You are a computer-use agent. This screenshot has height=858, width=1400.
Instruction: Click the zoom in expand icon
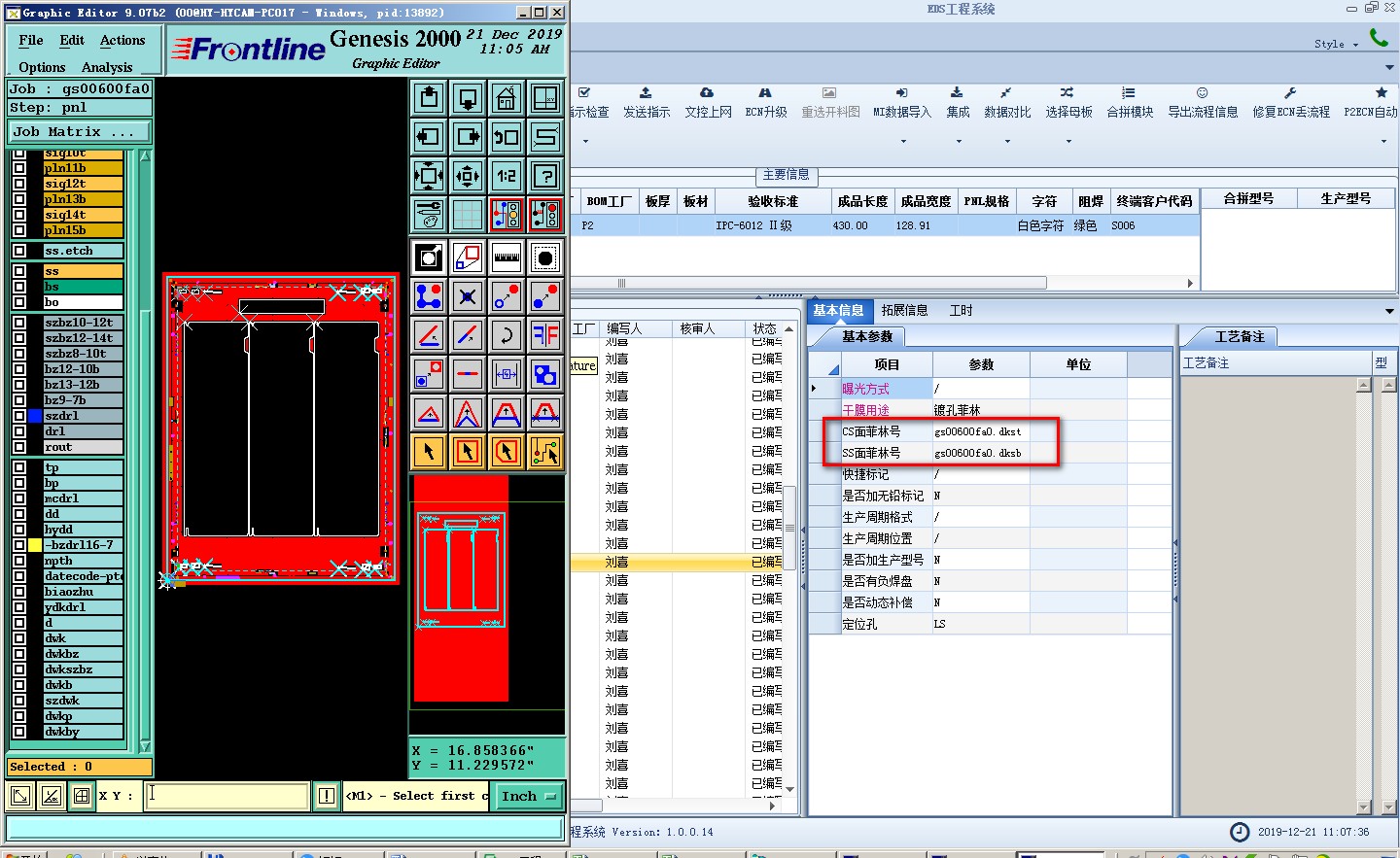[429, 176]
